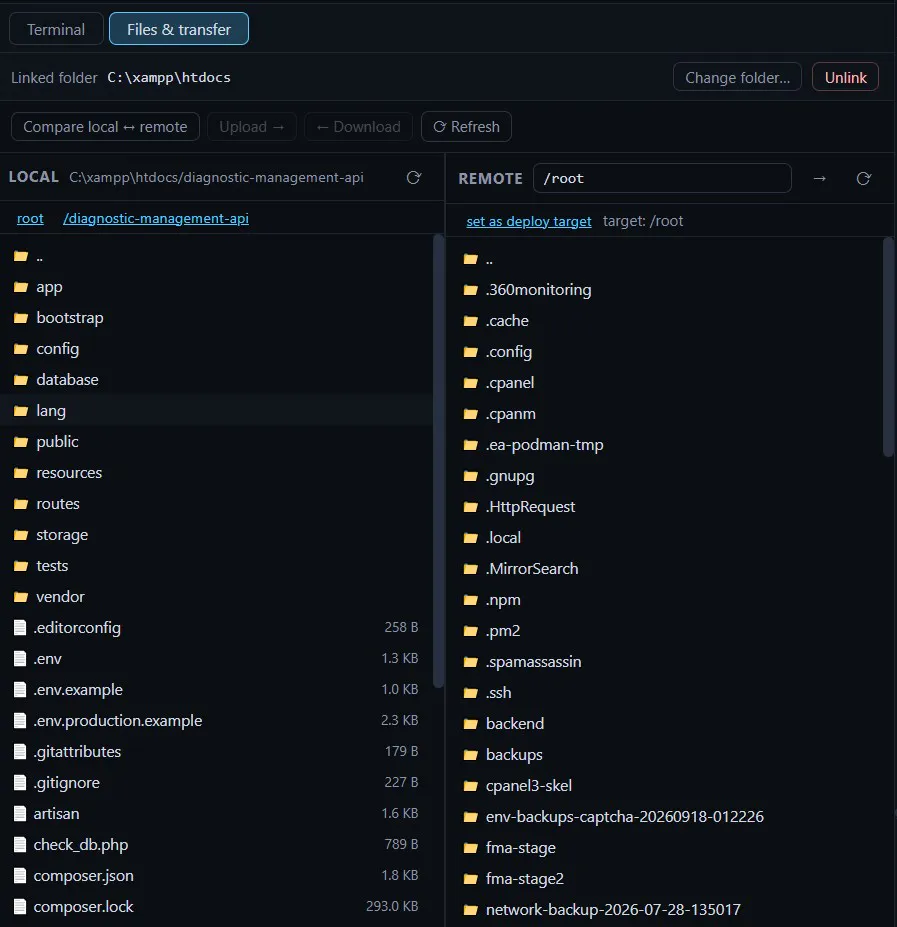Click the .npm remote folder icon

[x=471, y=600]
